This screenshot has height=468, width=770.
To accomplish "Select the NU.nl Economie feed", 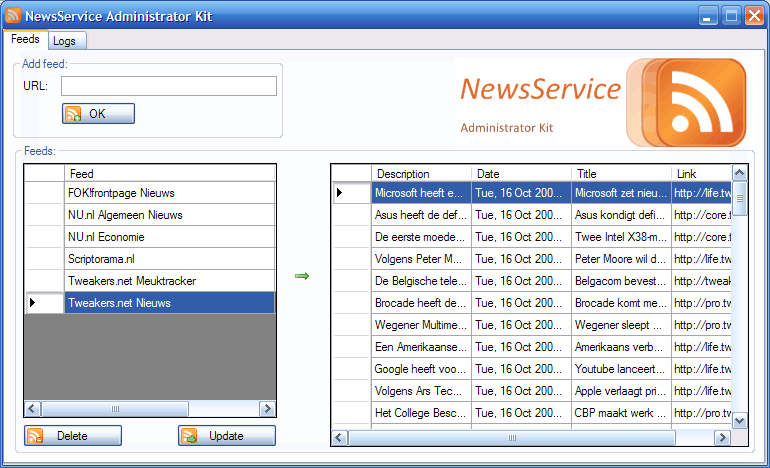I will point(169,237).
